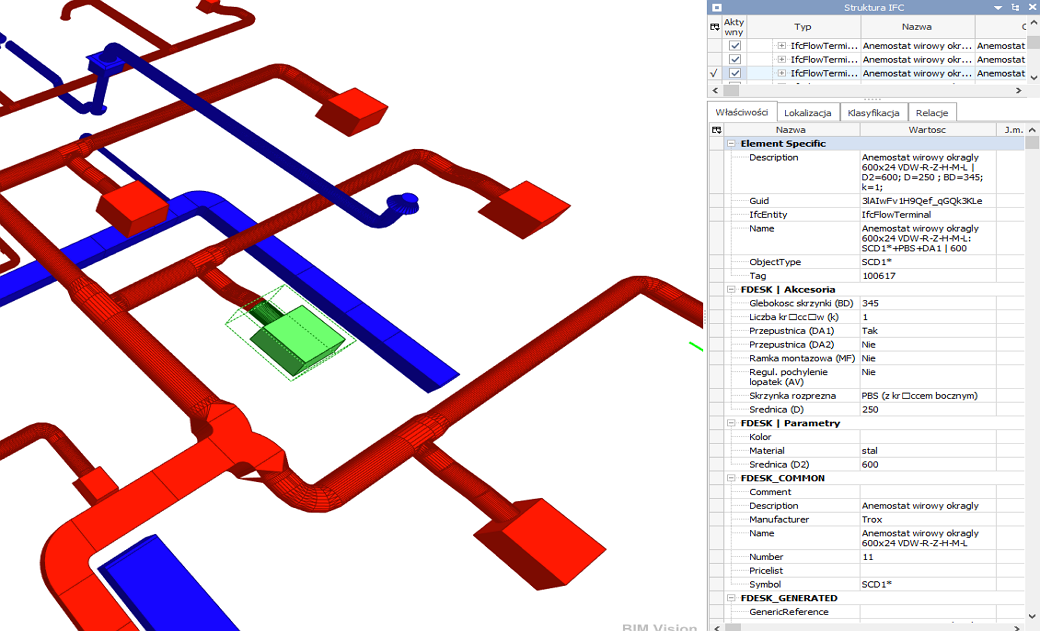The image size is (1040, 631).
Task: Switch to the Lokalizacja tab
Action: pyautogui.click(x=807, y=113)
